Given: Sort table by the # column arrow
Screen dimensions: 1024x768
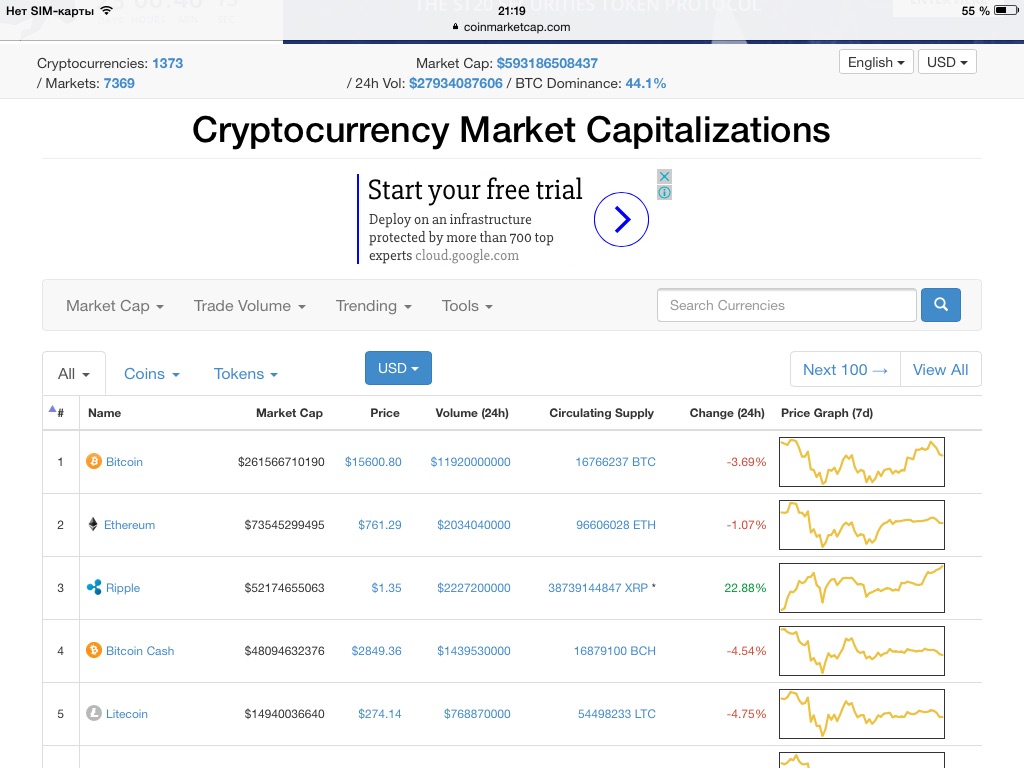Looking at the screenshot, I should point(52,409).
